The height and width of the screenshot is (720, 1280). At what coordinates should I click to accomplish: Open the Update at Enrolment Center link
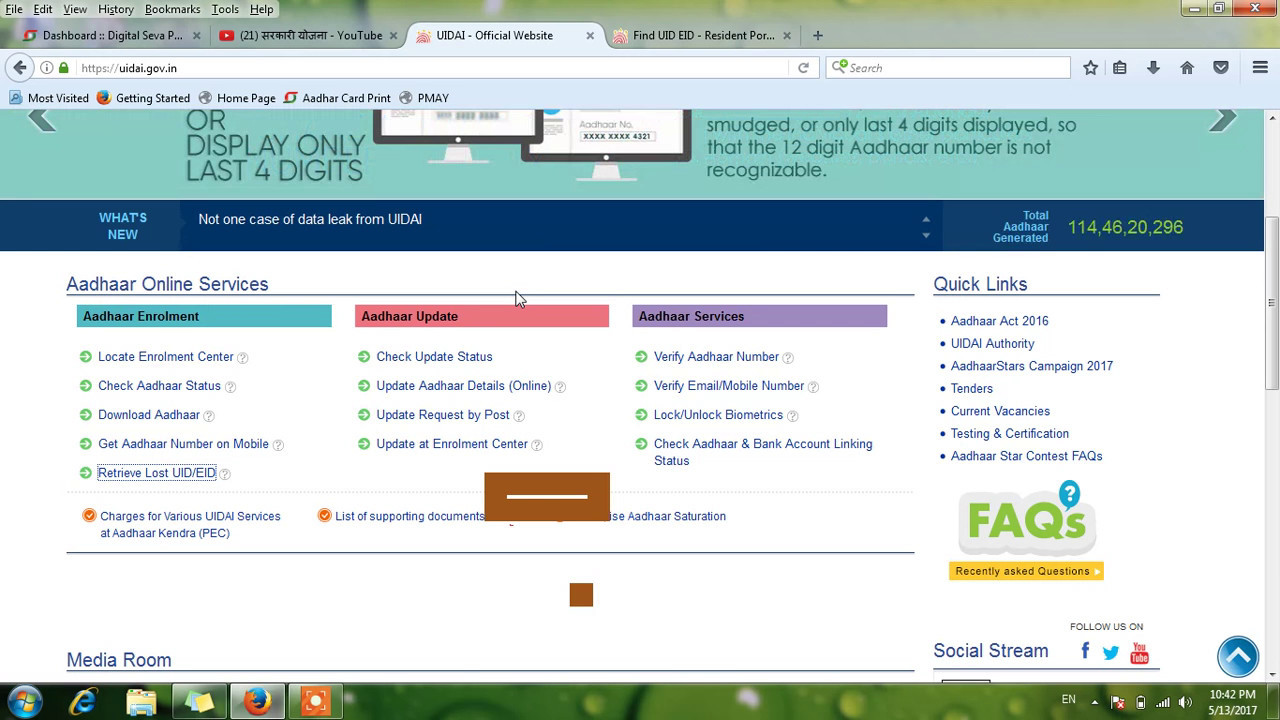pos(452,444)
